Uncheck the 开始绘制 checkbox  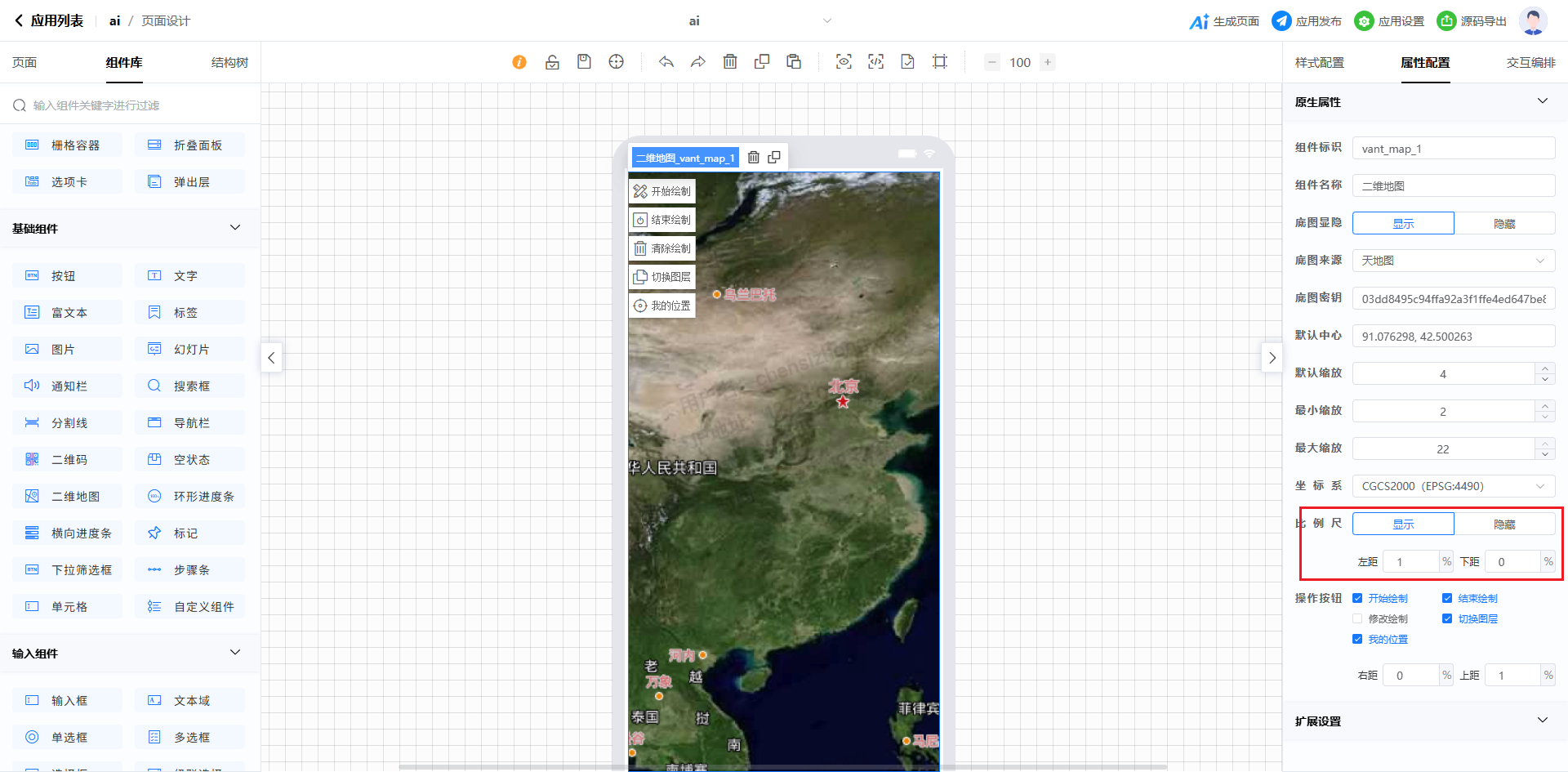1357,599
